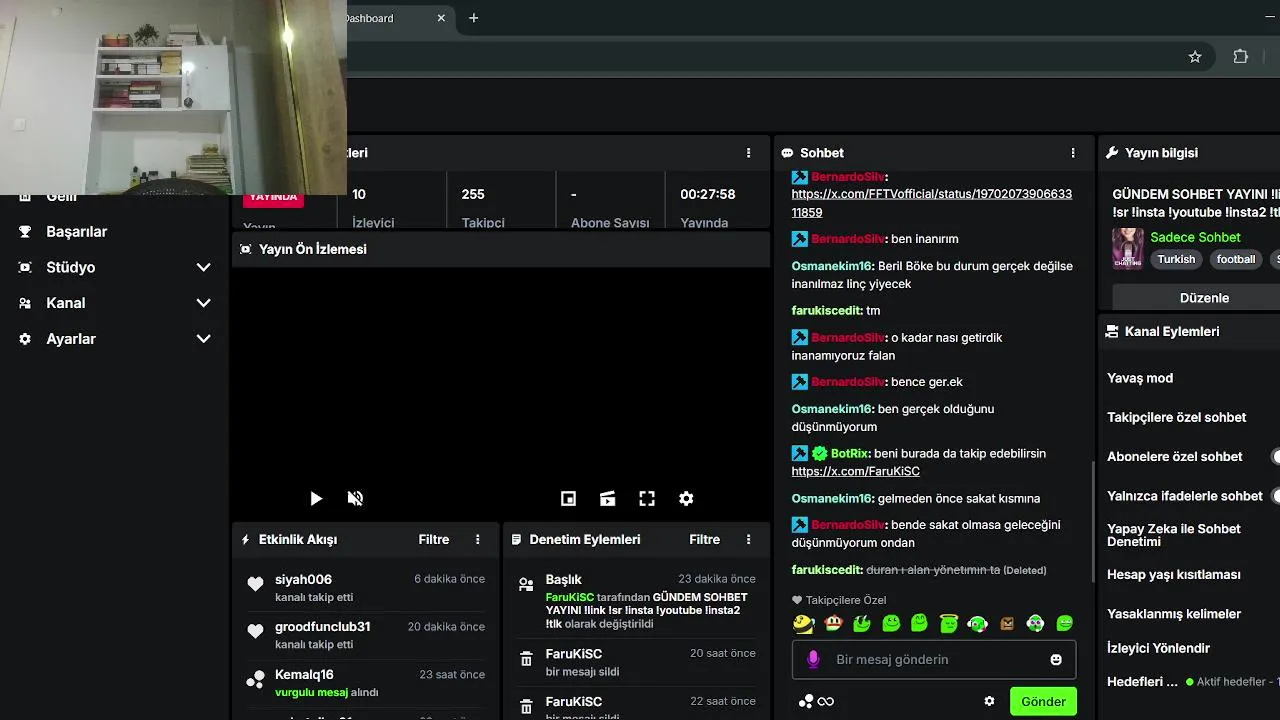Open Yavaş mod channel action

click(x=1140, y=378)
